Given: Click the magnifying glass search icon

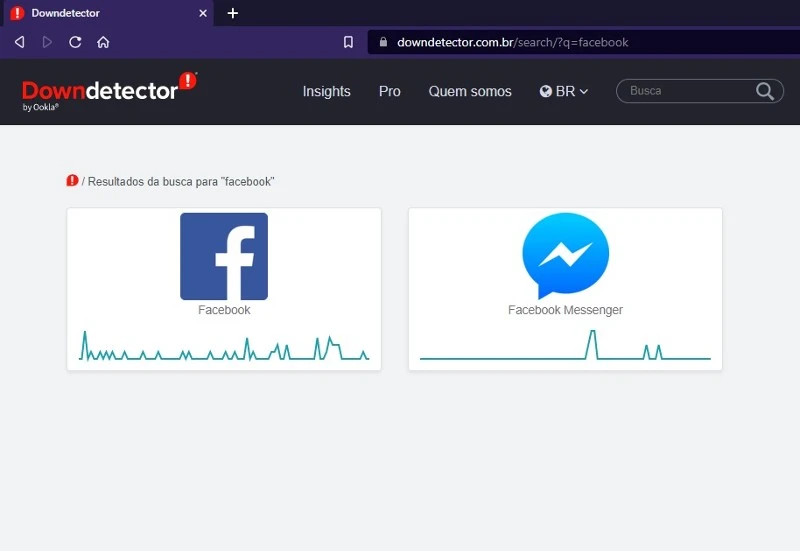Looking at the screenshot, I should (x=765, y=91).
